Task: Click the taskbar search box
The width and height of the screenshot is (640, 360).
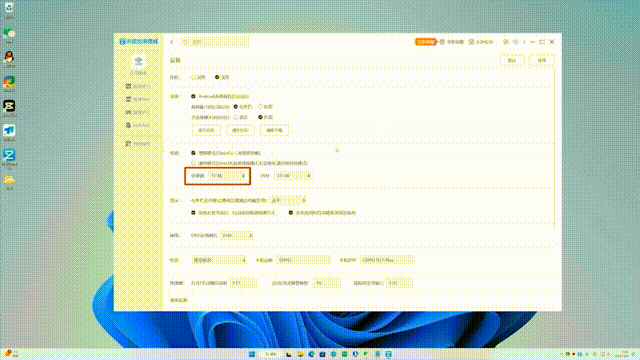Action: pyautogui.click(x=271, y=354)
